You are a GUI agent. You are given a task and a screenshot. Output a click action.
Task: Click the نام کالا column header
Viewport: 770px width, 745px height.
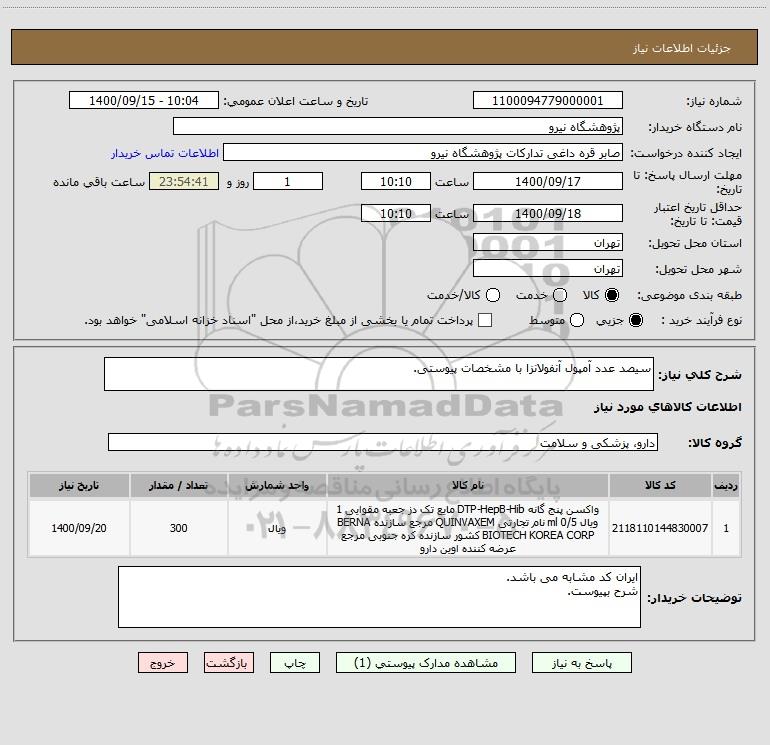[468, 485]
